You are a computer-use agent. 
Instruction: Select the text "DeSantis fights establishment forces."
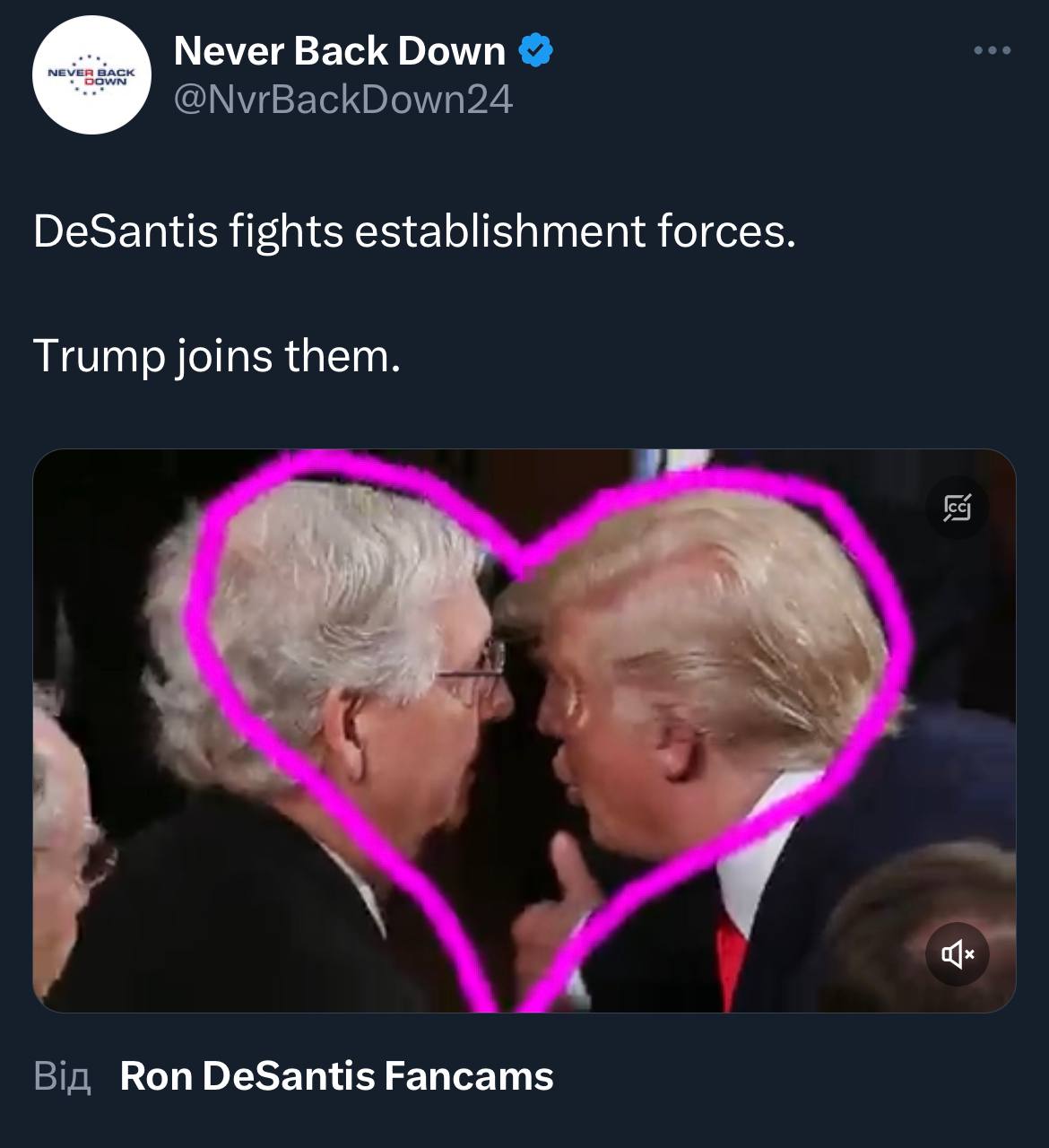pyautogui.click(x=414, y=231)
